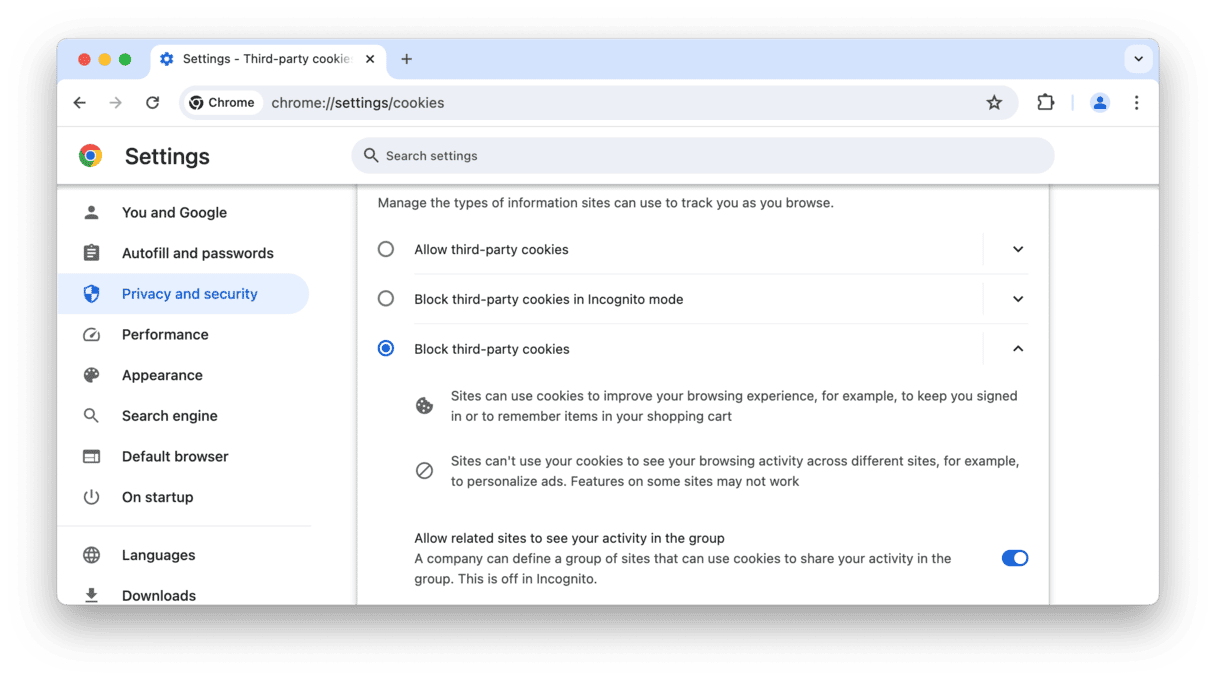Open the Extensions puzzle icon
1216x680 pixels.
1045,103
